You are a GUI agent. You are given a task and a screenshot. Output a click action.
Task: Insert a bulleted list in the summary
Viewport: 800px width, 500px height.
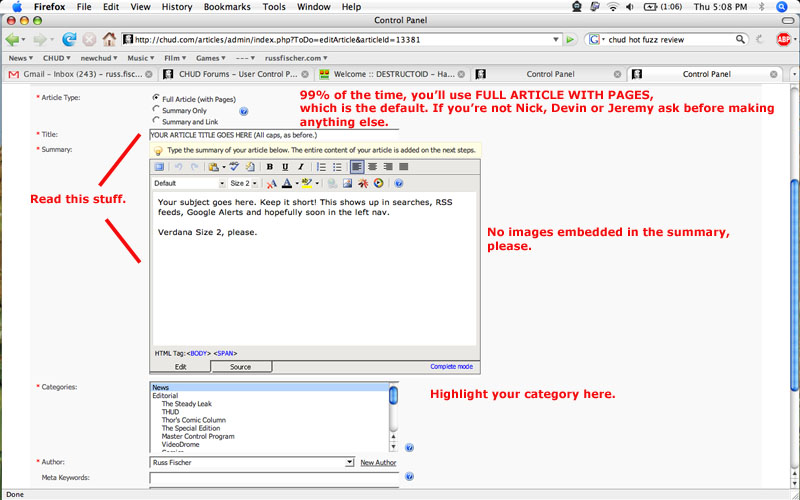[337, 167]
